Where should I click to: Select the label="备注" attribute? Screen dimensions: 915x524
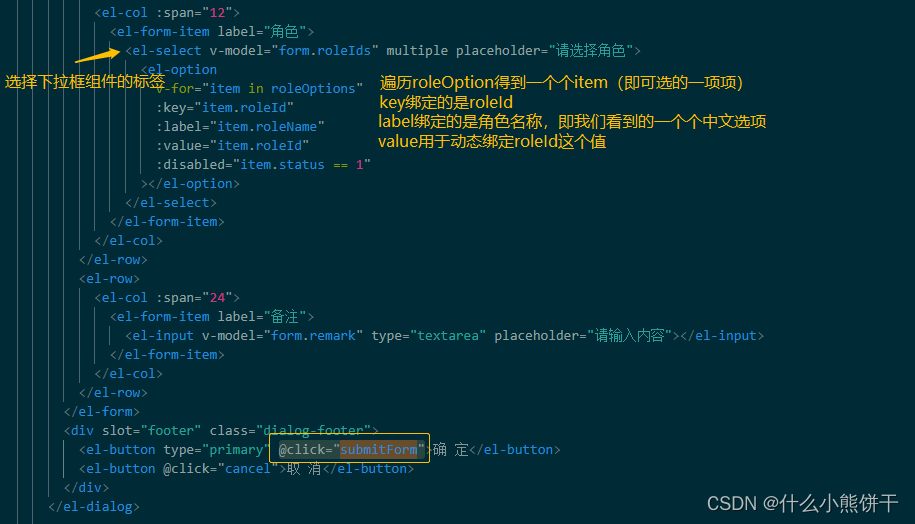tap(262, 317)
